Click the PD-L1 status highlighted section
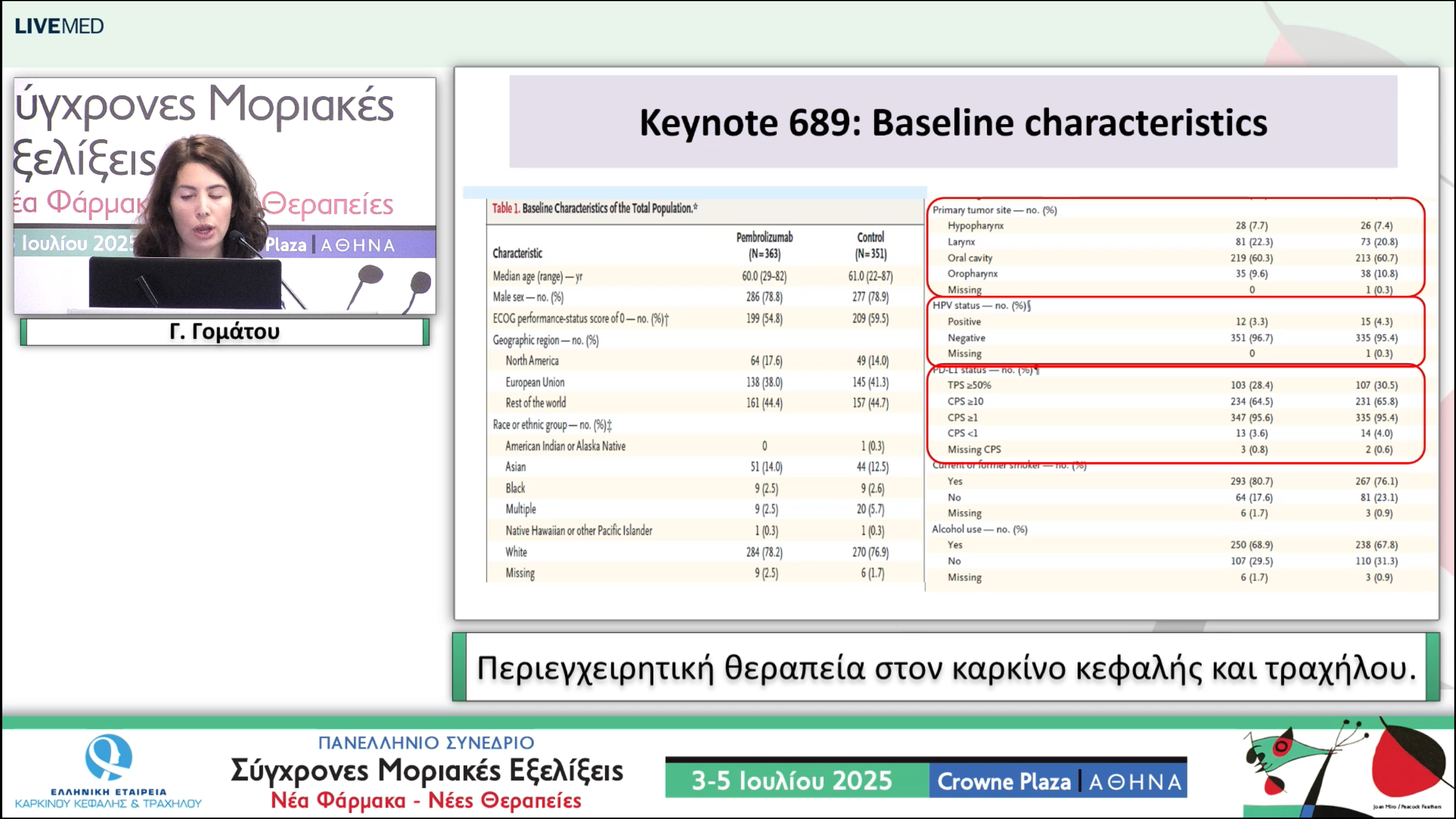 pyautogui.click(x=1175, y=413)
